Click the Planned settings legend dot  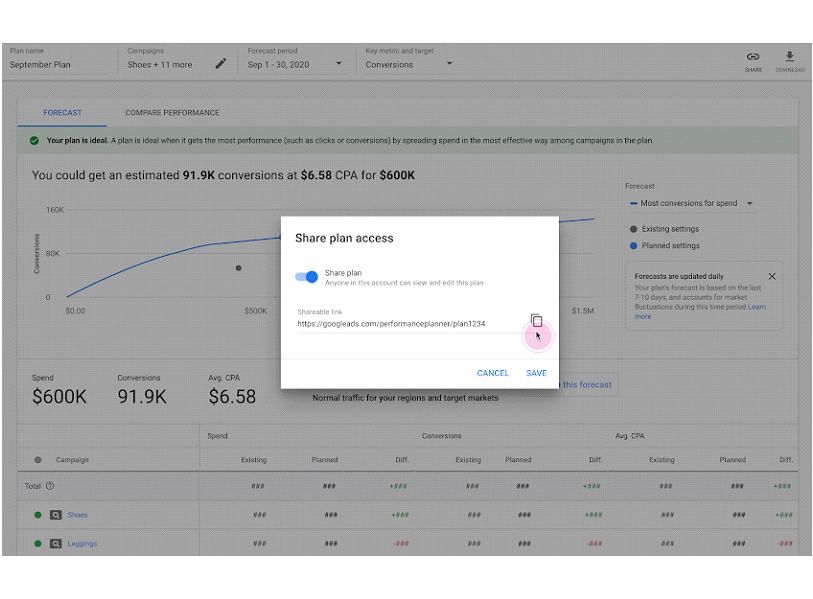pos(633,246)
